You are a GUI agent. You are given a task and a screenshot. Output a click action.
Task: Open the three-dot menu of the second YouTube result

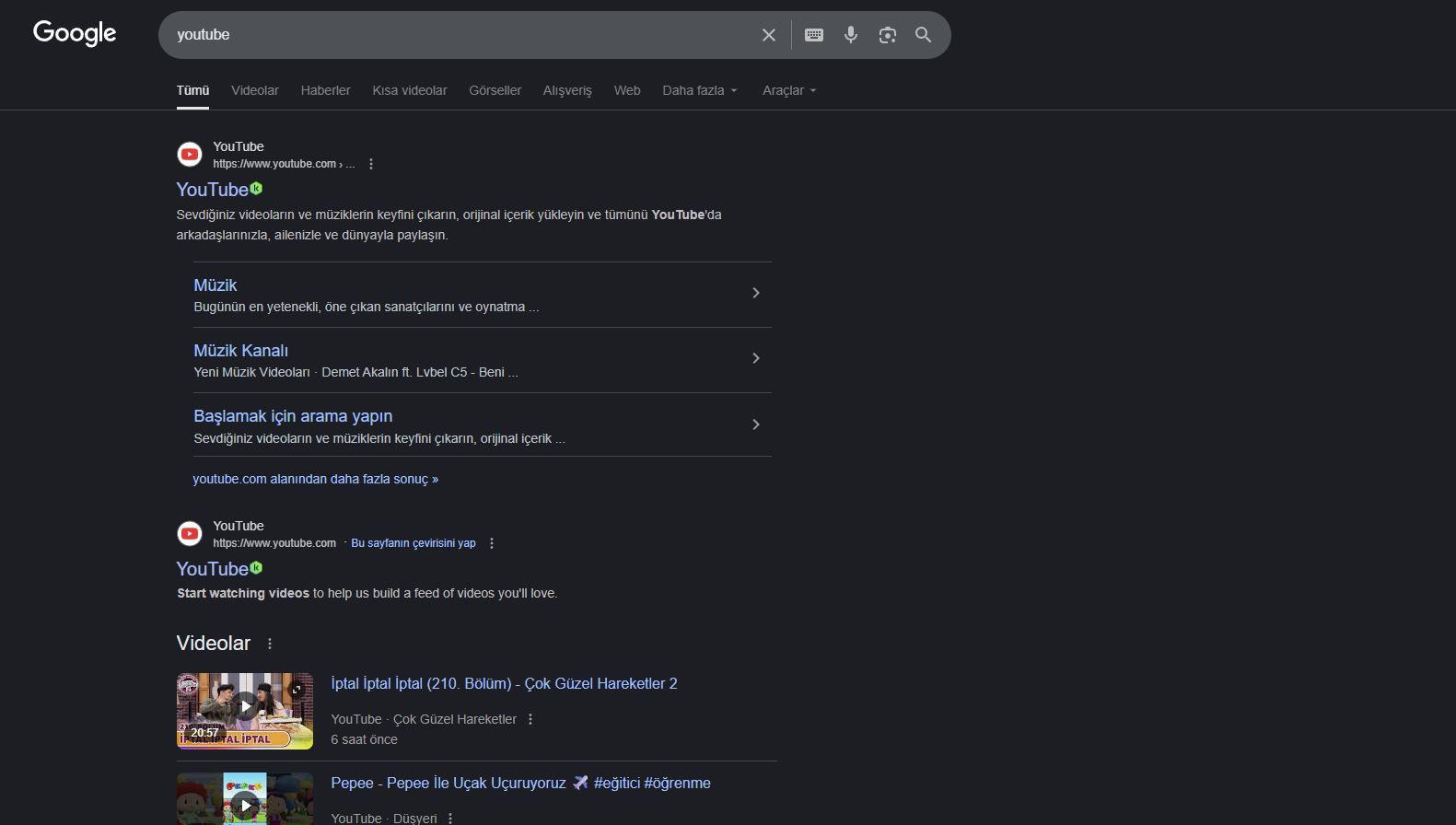click(x=492, y=543)
